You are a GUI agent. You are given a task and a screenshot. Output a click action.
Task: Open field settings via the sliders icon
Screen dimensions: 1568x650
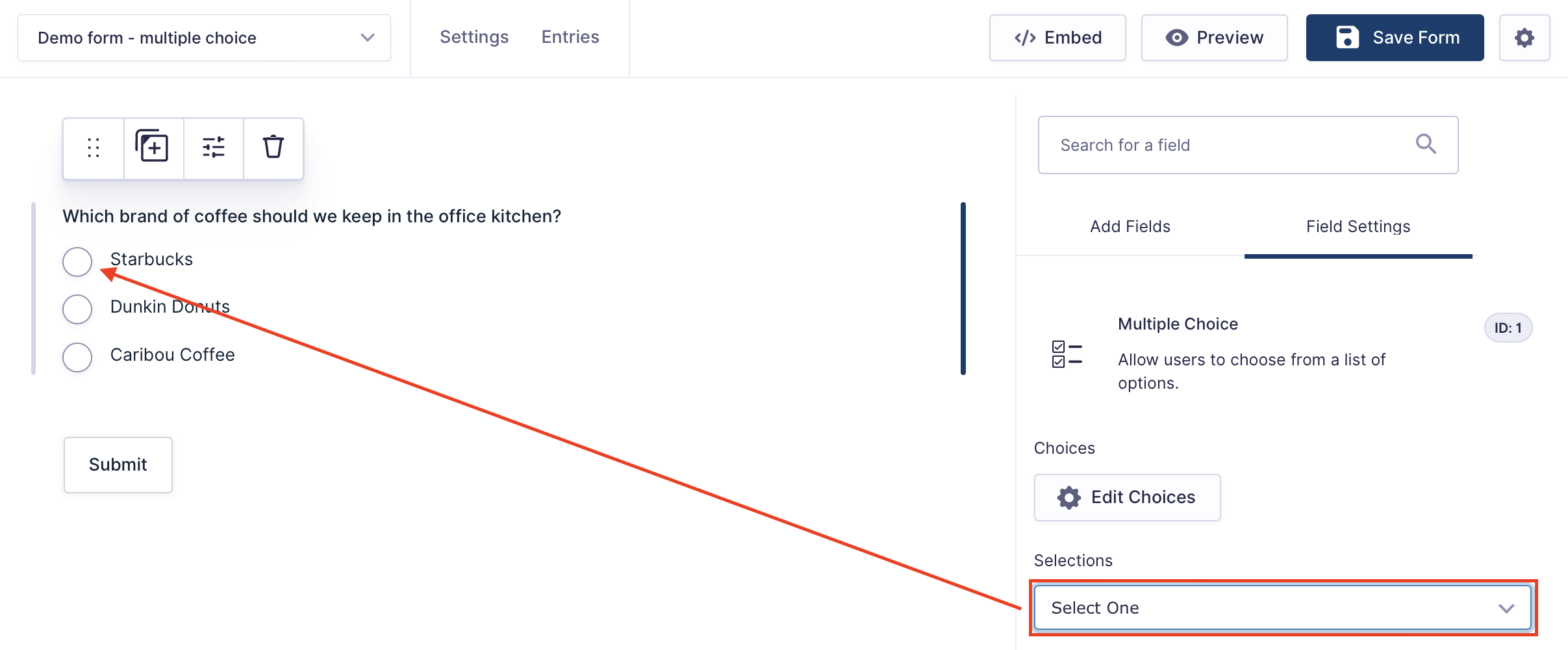214,147
